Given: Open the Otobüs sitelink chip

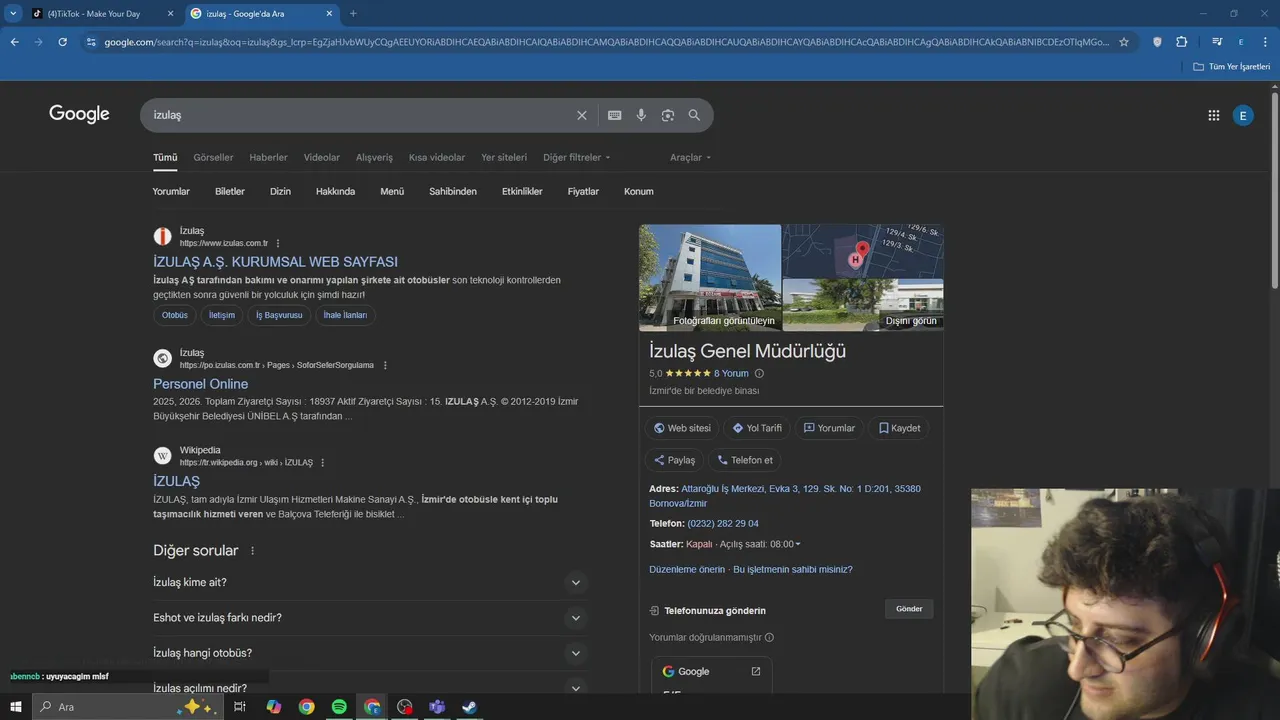Looking at the screenshot, I should coord(175,315).
